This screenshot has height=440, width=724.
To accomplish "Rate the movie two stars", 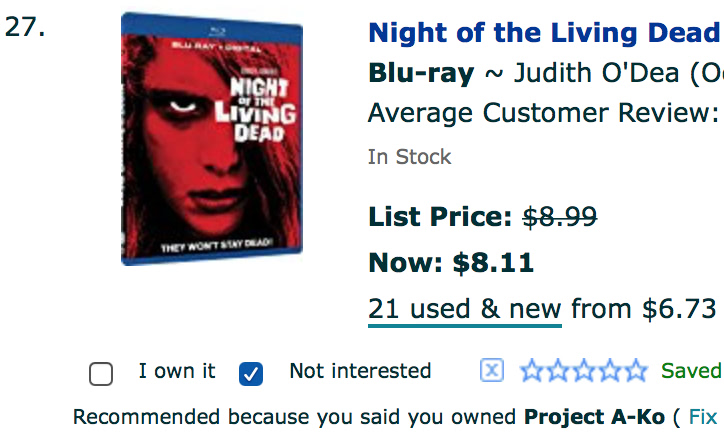I will [x=558, y=370].
